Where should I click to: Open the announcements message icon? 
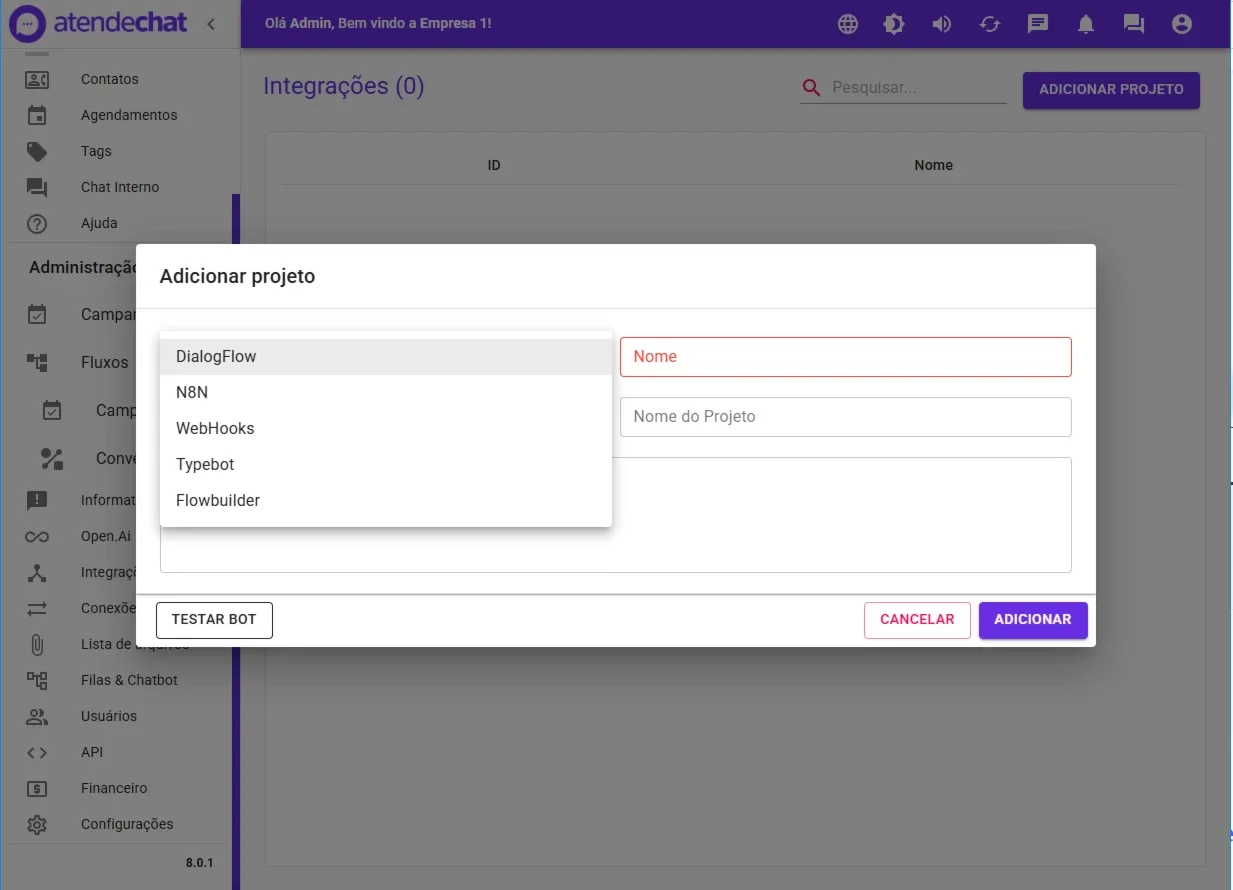pos(1038,24)
